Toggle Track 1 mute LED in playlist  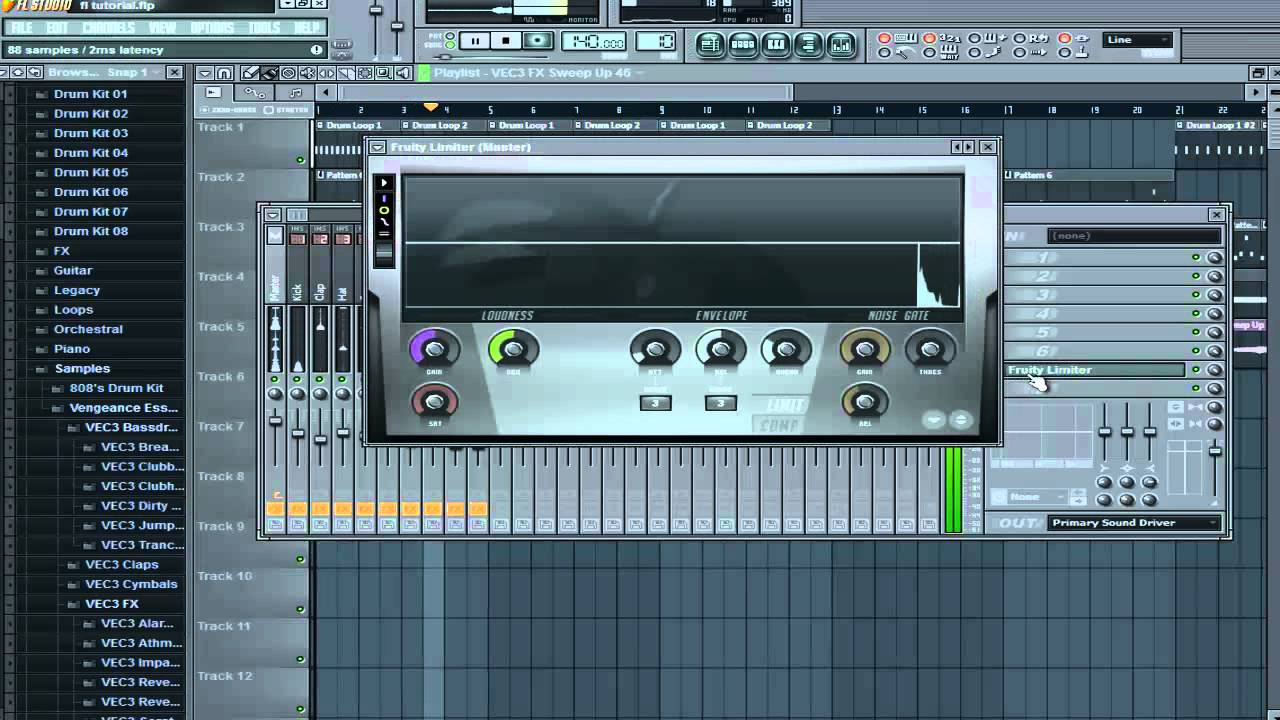(x=300, y=160)
